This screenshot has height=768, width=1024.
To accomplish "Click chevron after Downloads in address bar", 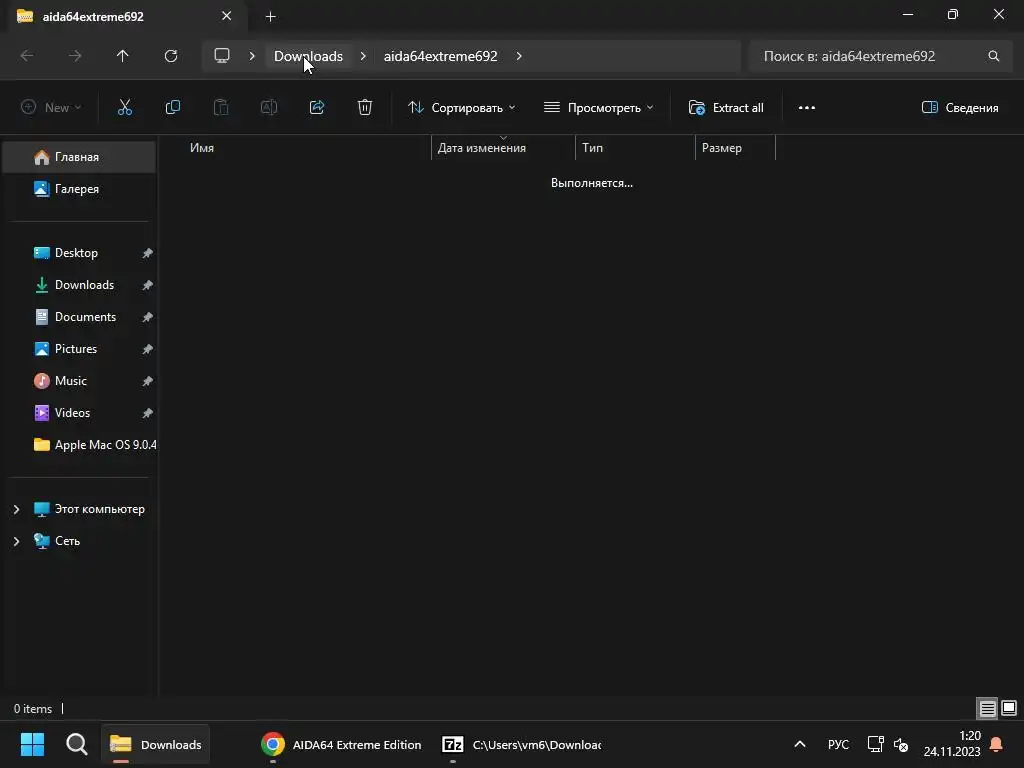I will coord(363,56).
